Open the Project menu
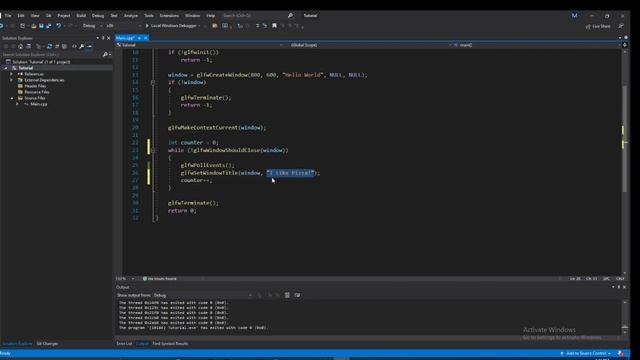This screenshot has width=640, height=360. (x=63, y=16)
